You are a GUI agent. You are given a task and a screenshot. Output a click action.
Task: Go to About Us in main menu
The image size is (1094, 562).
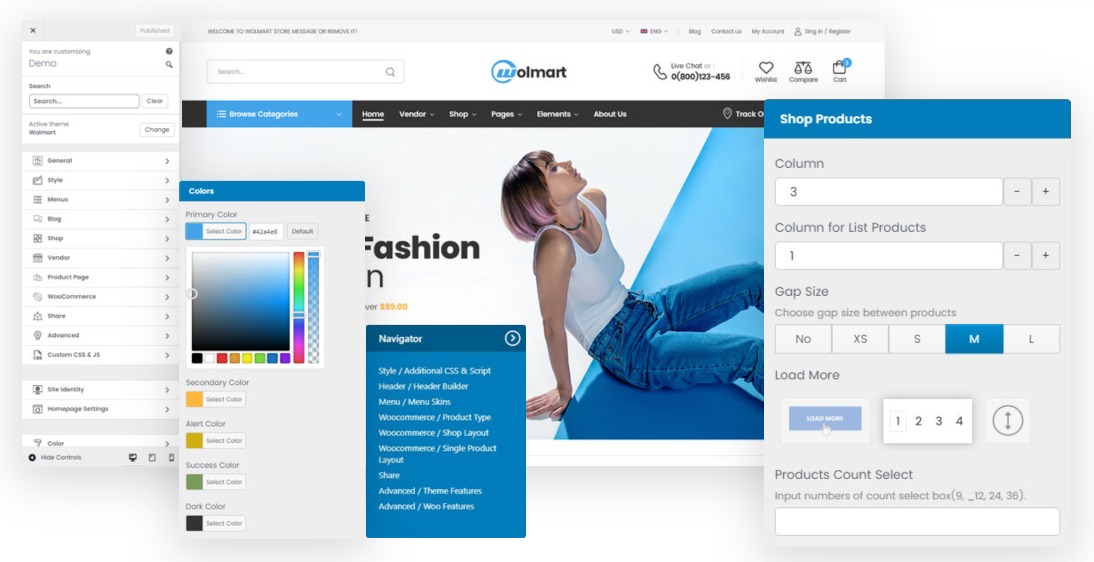coord(610,114)
